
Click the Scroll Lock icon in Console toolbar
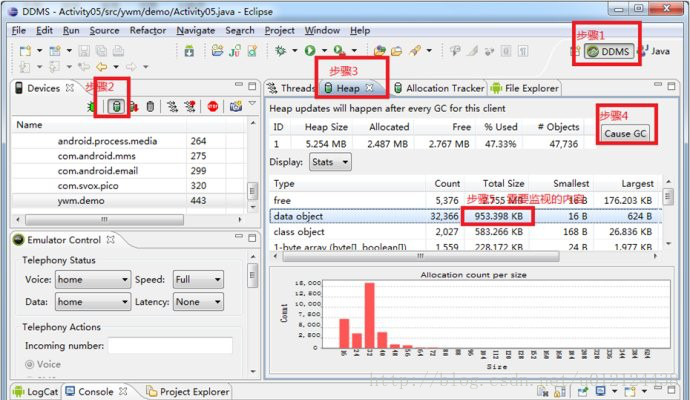(560, 391)
